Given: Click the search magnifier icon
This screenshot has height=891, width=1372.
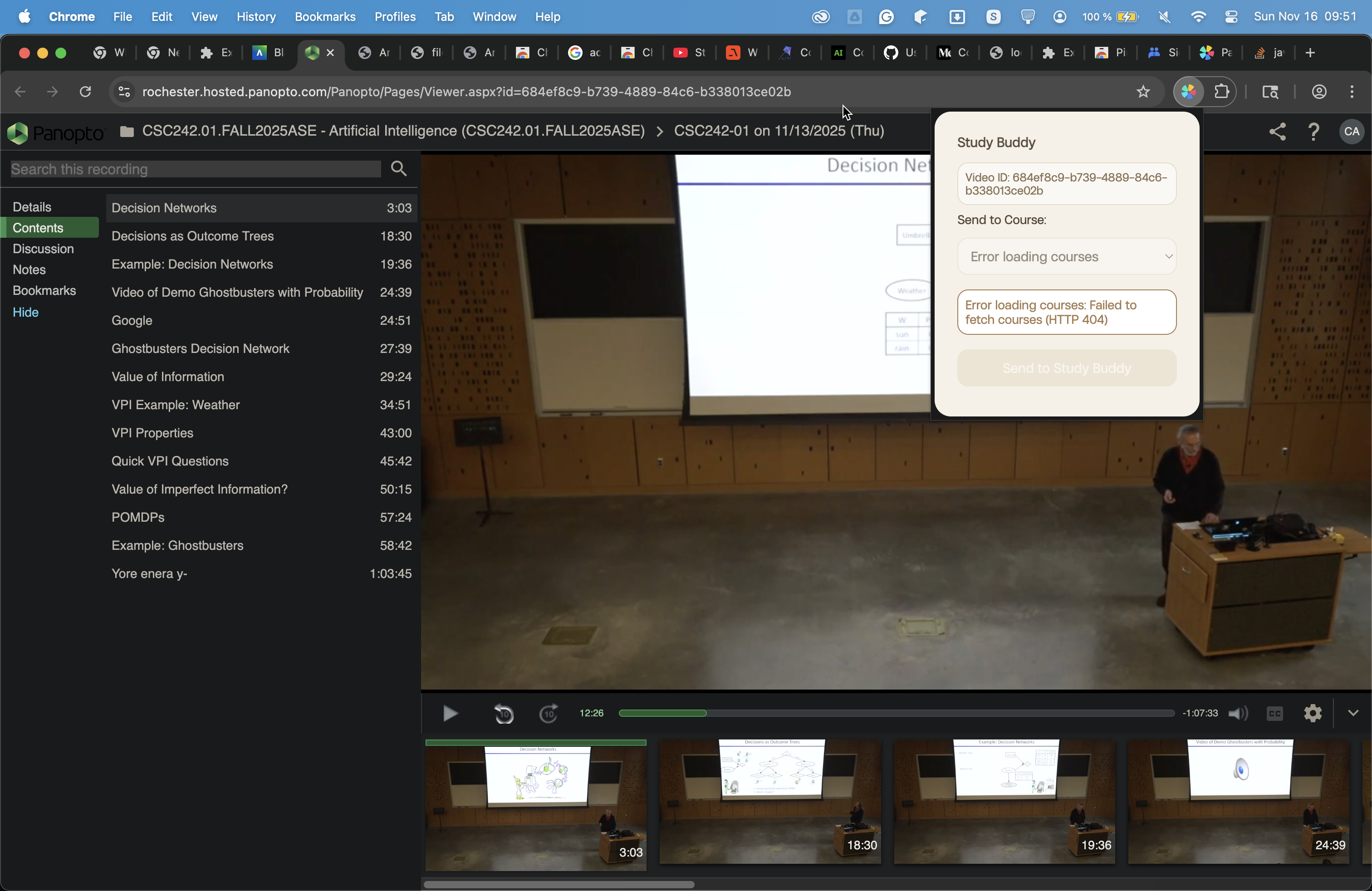Looking at the screenshot, I should click(x=399, y=168).
